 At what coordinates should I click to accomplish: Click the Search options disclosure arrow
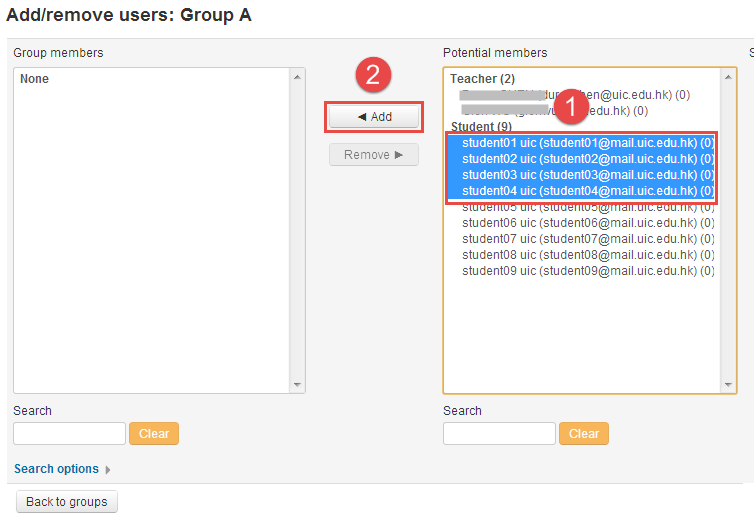pos(108,470)
